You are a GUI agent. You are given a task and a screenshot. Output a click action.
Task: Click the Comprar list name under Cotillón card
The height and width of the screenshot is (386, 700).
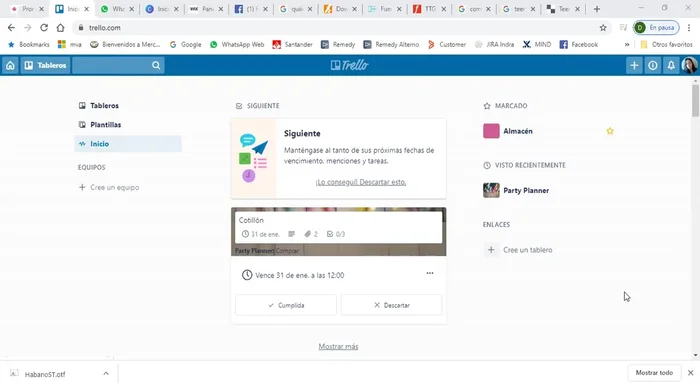pyautogui.click(x=287, y=251)
